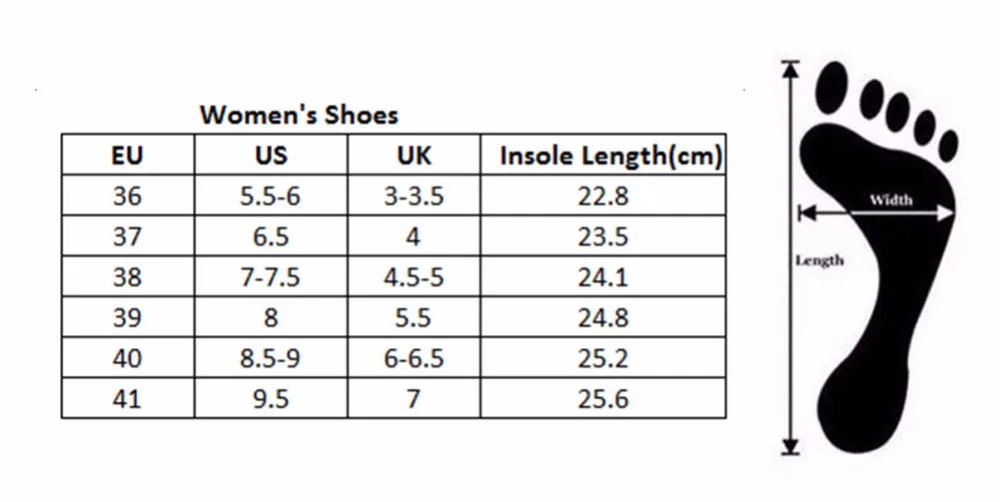Click insole length 24.8 cell
Screen dimensions: 1000x502
(603, 317)
